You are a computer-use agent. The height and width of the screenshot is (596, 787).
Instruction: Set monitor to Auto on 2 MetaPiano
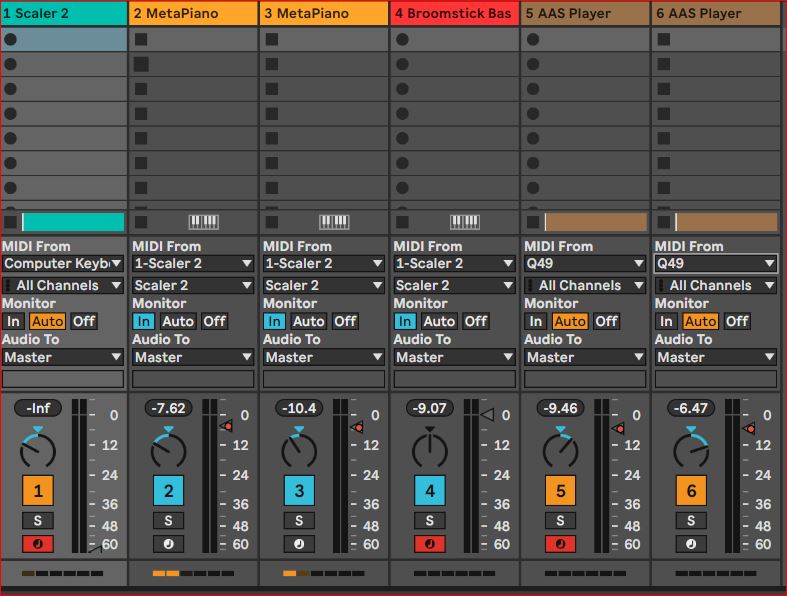(178, 321)
